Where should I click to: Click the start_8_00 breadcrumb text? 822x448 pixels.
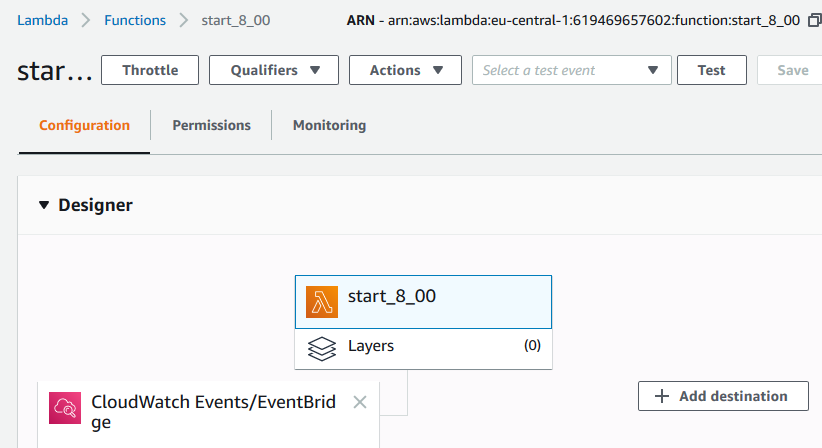coord(236,20)
